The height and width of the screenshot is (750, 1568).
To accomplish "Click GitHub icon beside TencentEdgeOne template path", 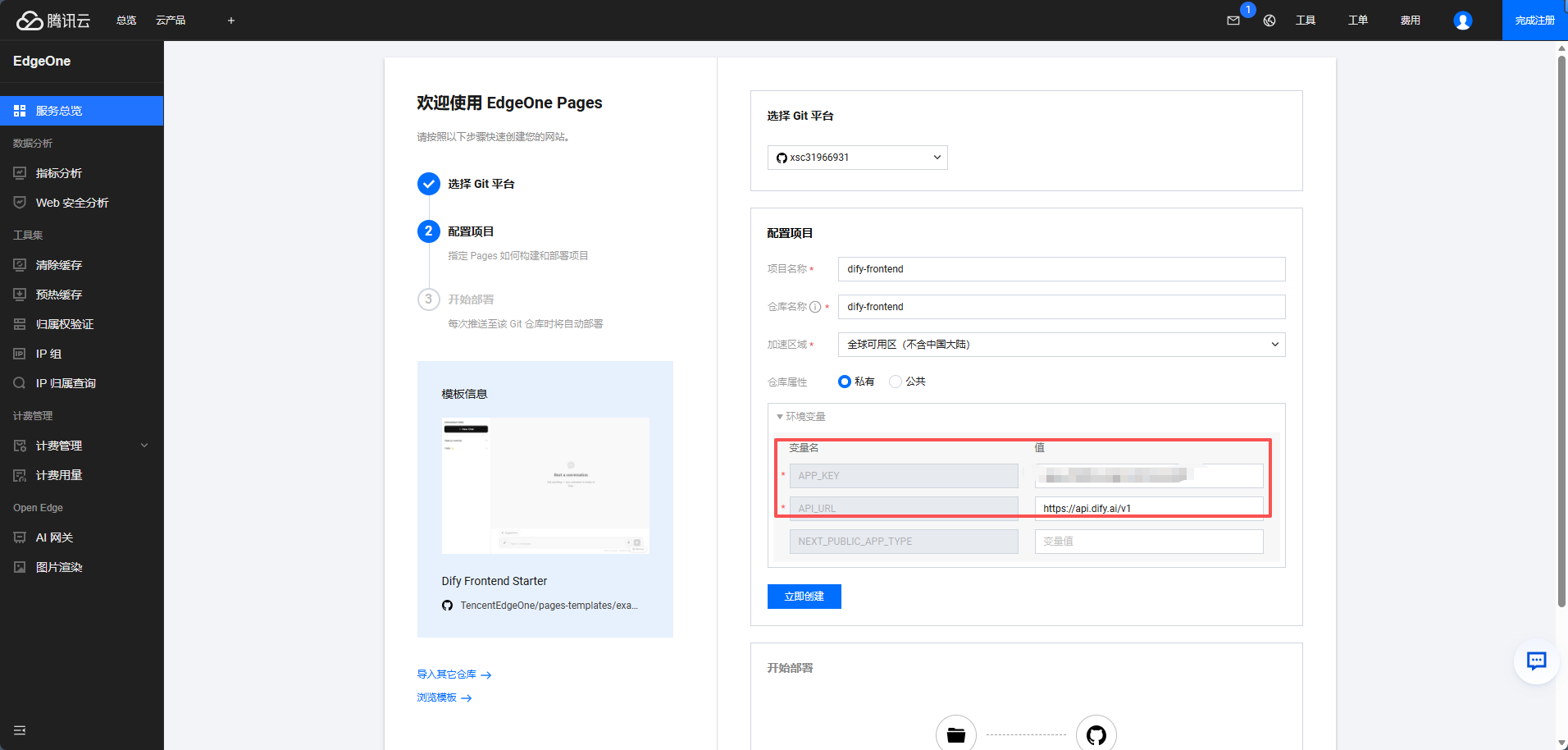I will point(447,606).
